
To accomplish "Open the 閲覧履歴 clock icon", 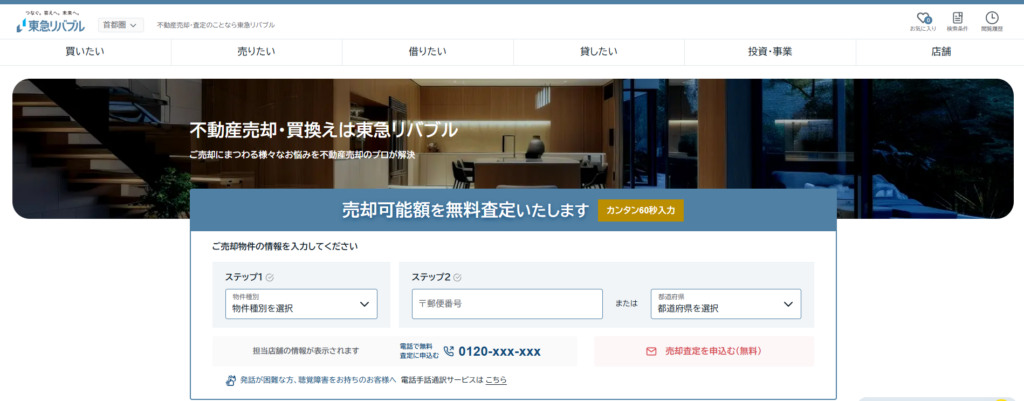I will click(x=991, y=18).
